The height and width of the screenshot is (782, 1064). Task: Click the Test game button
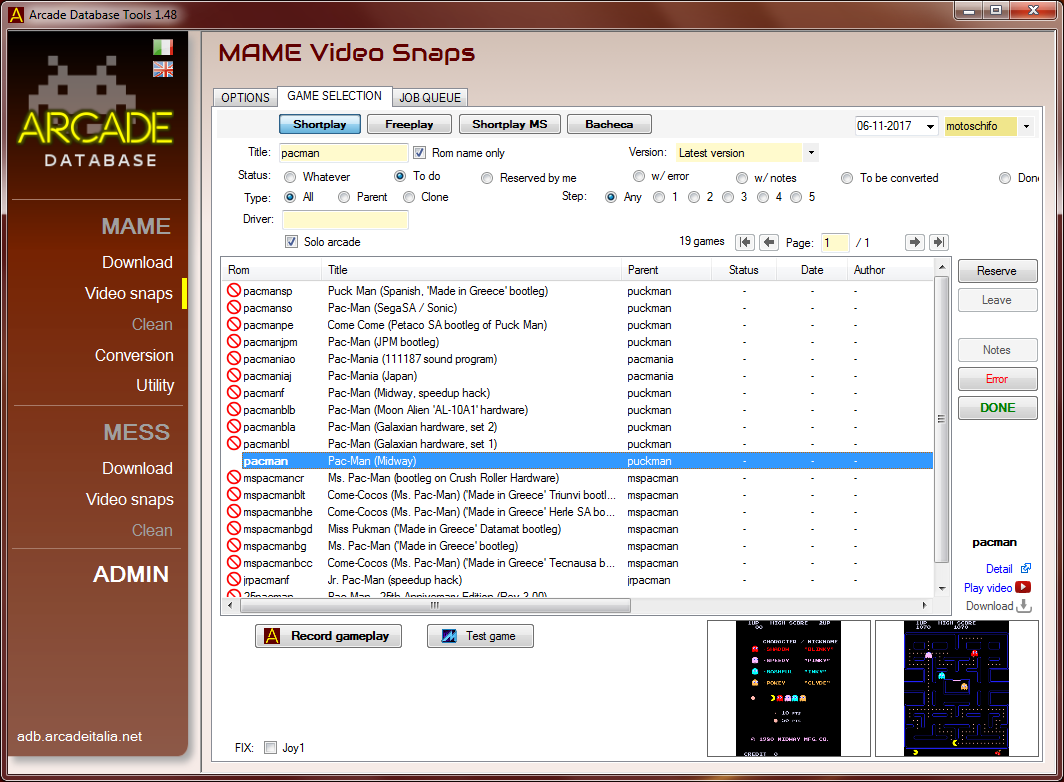point(480,636)
